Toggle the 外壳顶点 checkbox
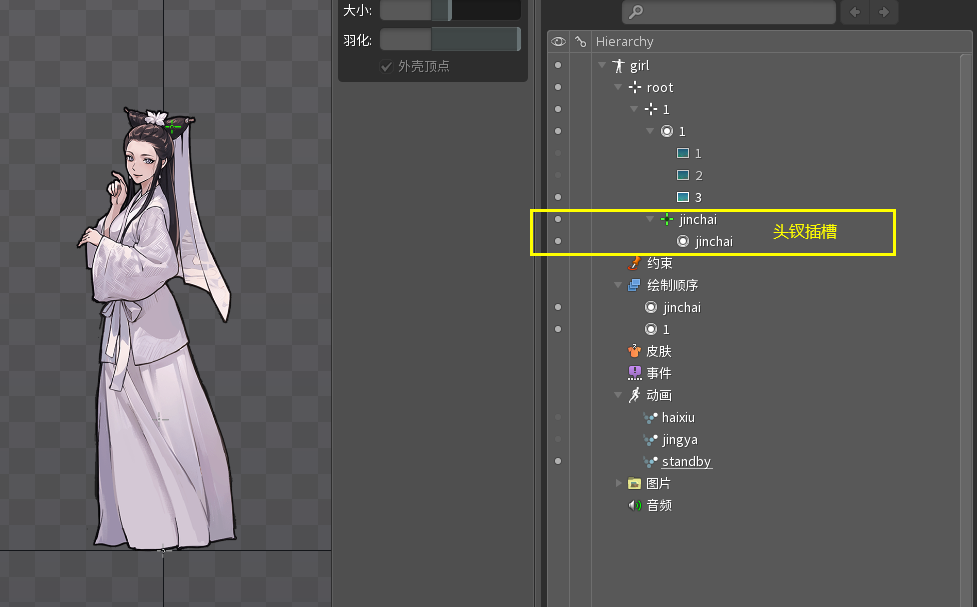The height and width of the screenshot is (607, 977). click(x=386, y=66)
